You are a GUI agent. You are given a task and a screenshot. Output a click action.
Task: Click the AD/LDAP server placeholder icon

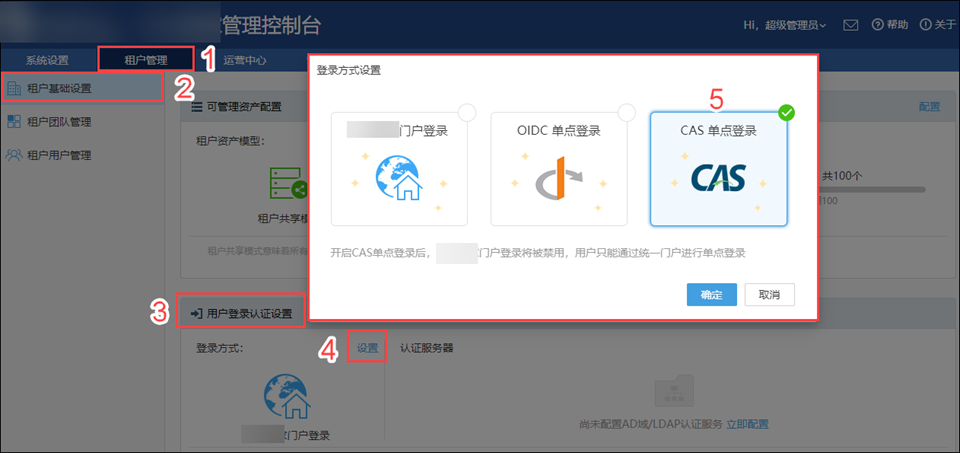(673, 392)
